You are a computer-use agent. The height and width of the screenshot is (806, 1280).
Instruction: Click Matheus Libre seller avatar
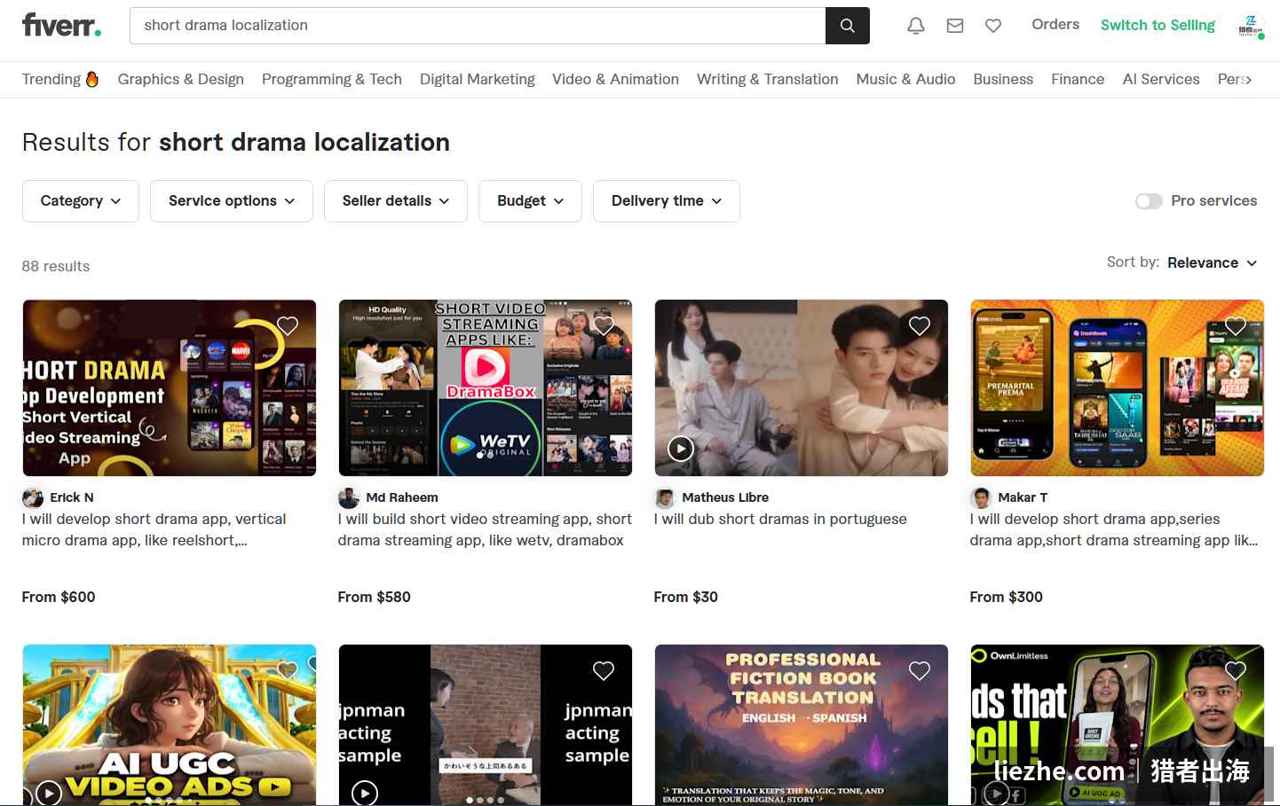point(665,497)
